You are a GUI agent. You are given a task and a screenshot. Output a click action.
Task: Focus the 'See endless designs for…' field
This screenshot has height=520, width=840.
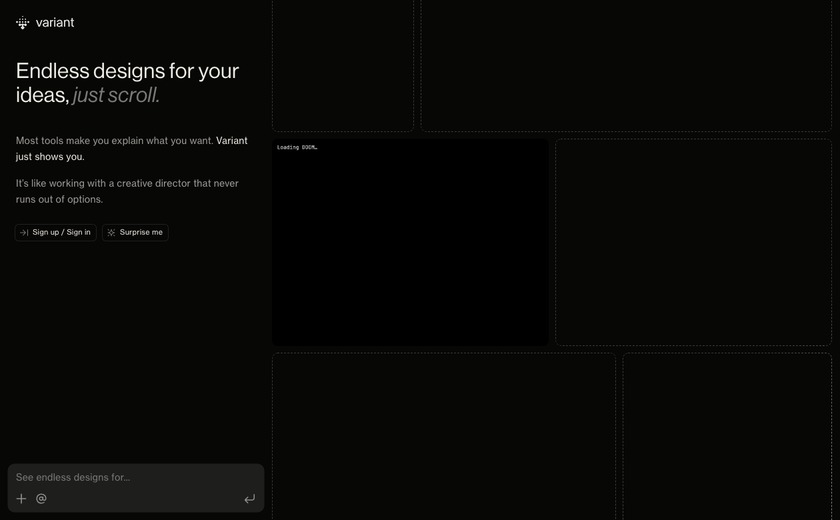click(x=136, y=477)
